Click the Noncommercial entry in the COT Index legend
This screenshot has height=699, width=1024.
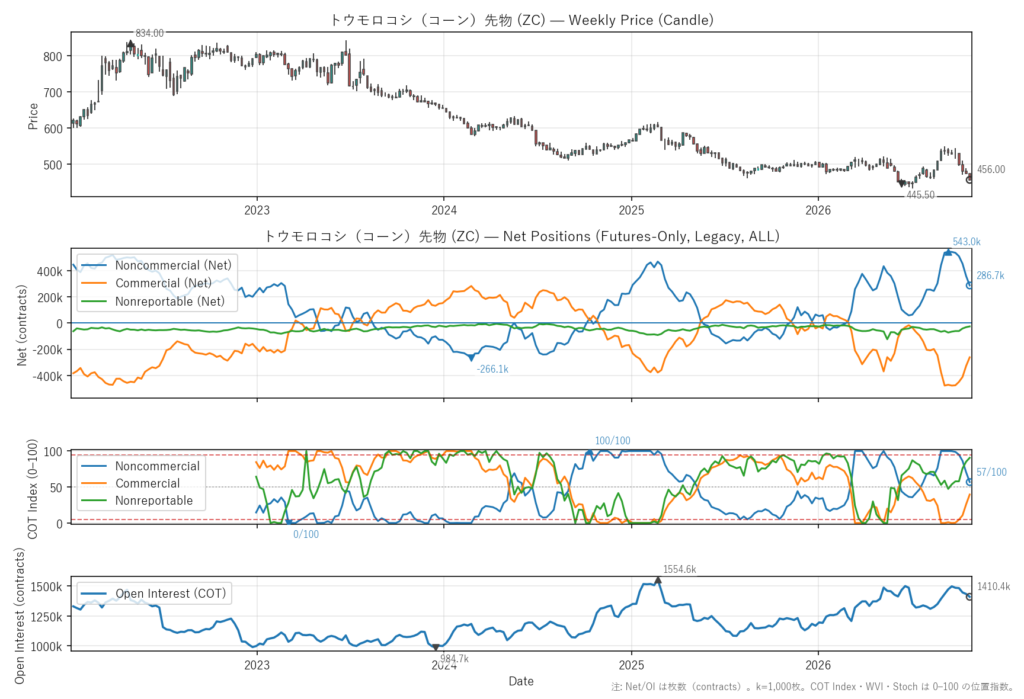[x=157, y=466]
